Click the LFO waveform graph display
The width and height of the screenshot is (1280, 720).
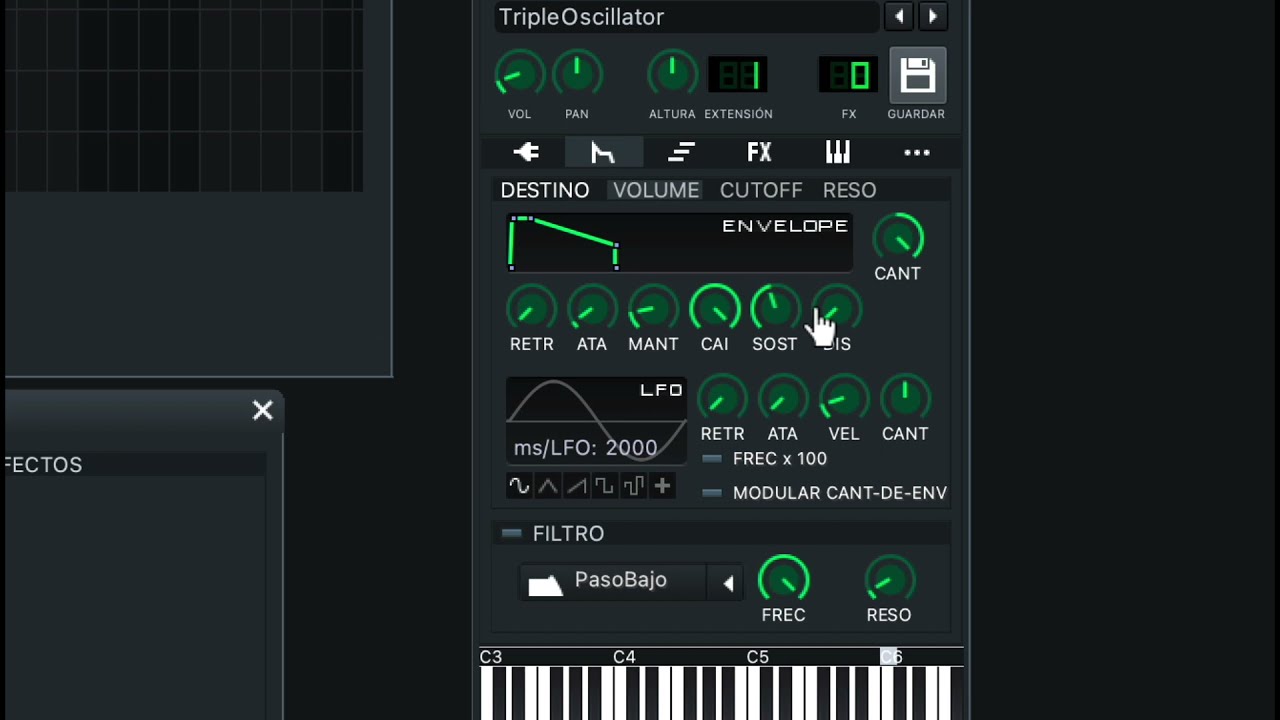click(x=596, y=421)
